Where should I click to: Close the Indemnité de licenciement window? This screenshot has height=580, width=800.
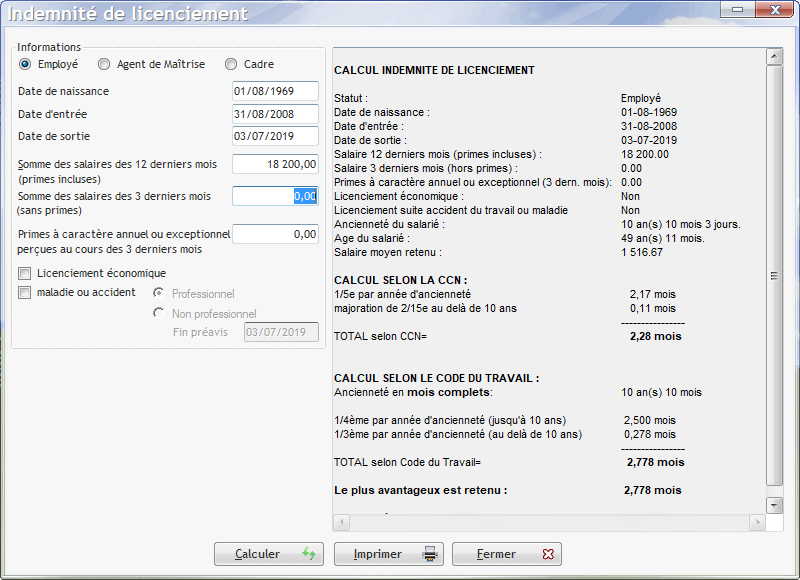coord(773,9)
